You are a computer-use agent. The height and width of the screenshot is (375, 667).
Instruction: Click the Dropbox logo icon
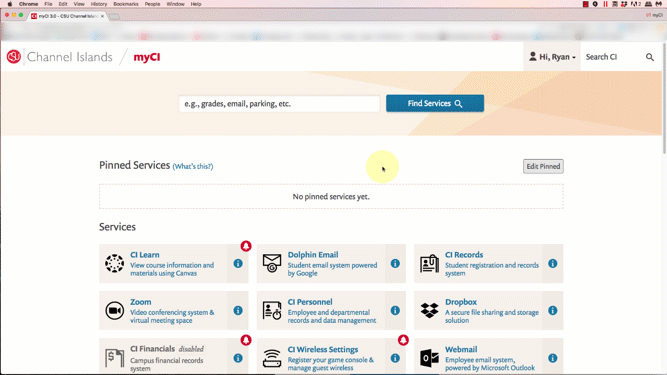[x=429, y=310]
